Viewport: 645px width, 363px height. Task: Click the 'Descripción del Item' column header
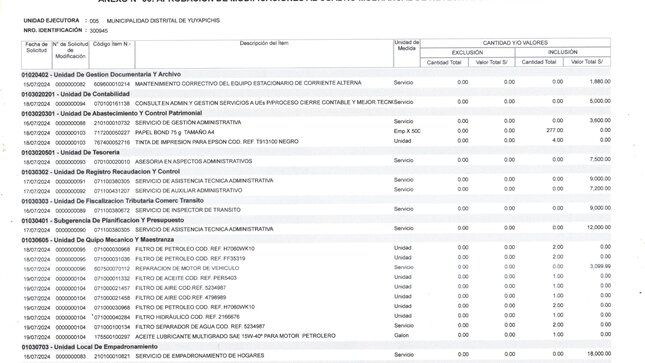pyautogui.click(x=264, y=43)
